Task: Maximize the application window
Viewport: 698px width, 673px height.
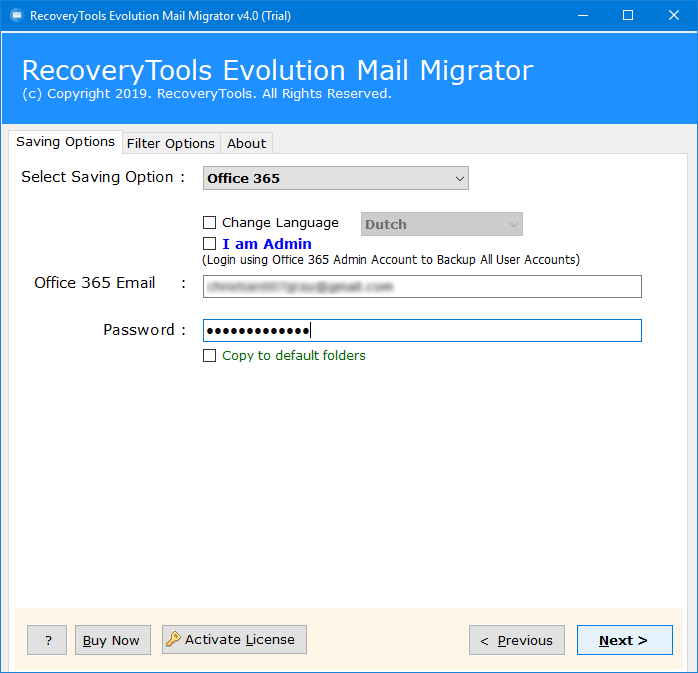Action: [628, 16]
